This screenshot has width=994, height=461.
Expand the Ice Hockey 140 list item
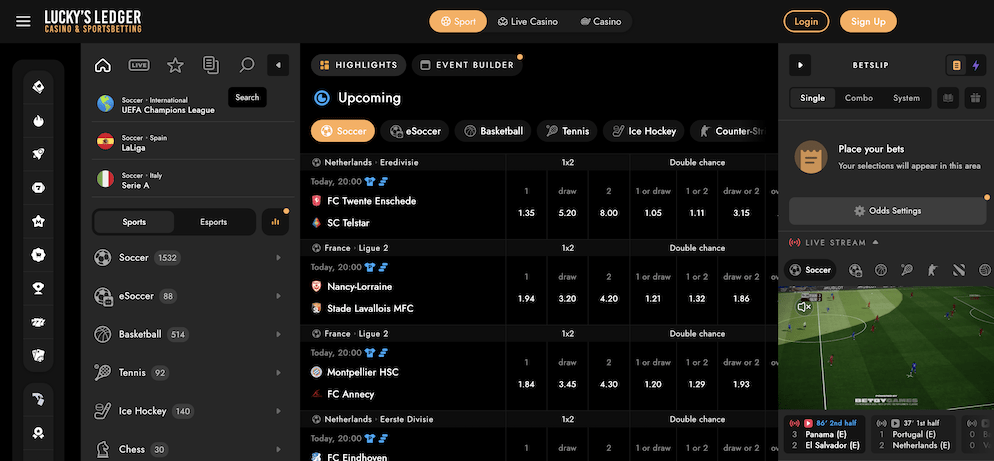coord(188,411)
